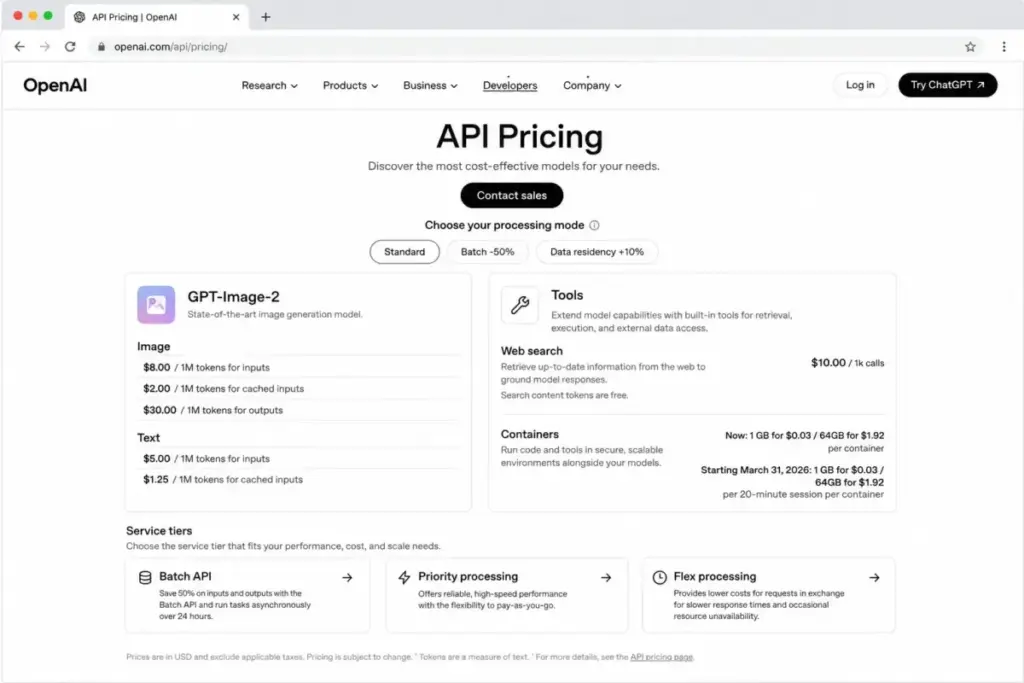
Task: Click 'Starting March 31, 2026' pricing text
Action: (792, 476)
